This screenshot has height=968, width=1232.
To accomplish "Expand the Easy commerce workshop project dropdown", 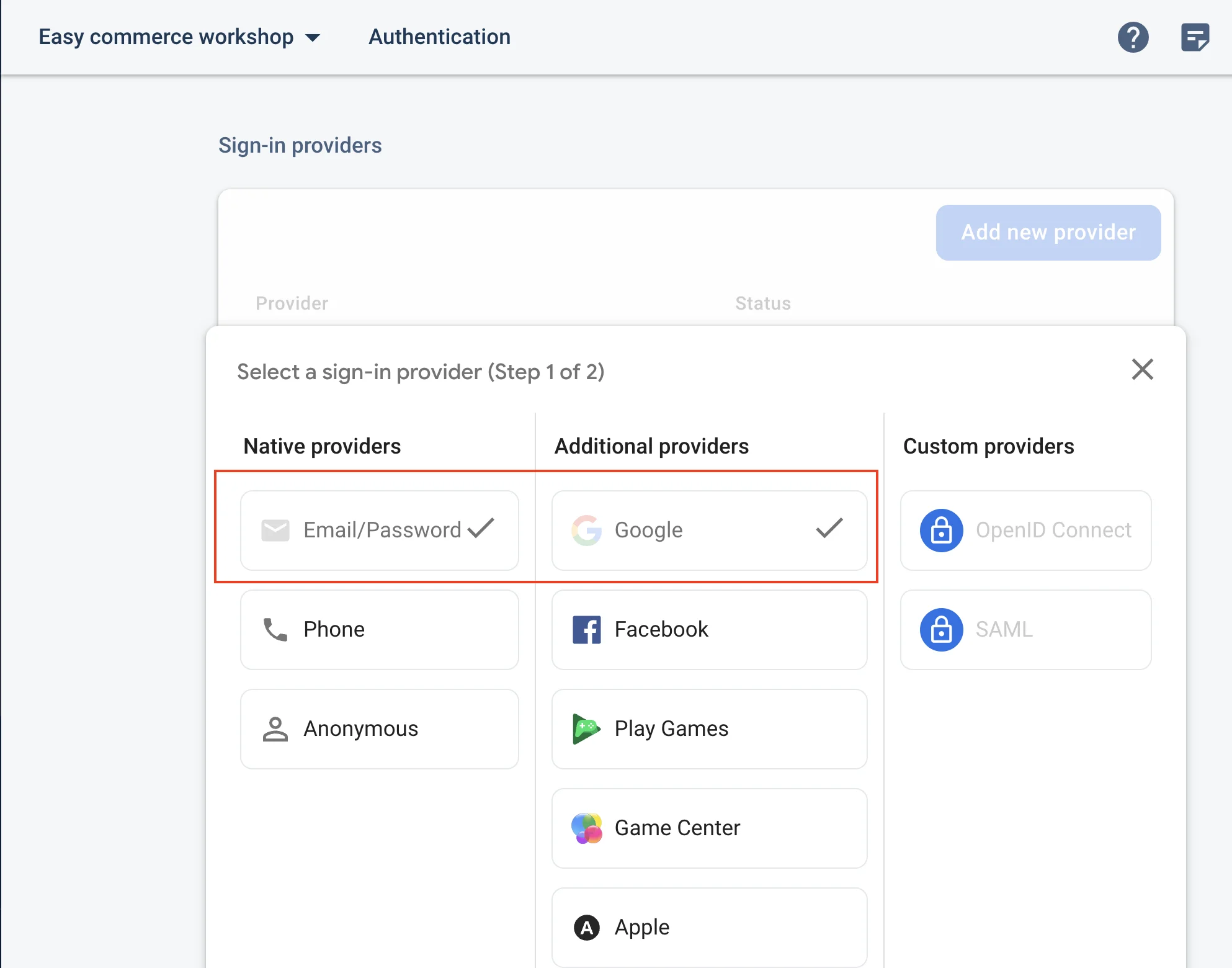I will (179, 37).
